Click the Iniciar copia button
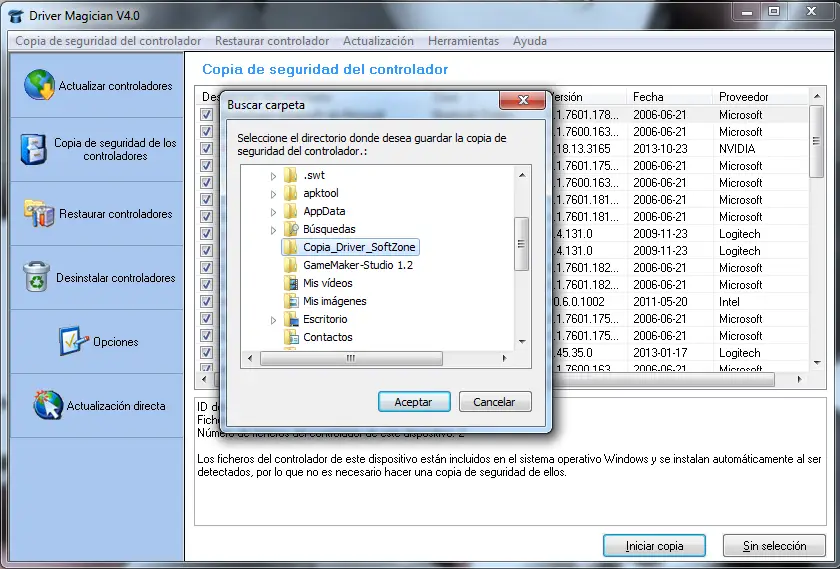 (x=654, y=545)
